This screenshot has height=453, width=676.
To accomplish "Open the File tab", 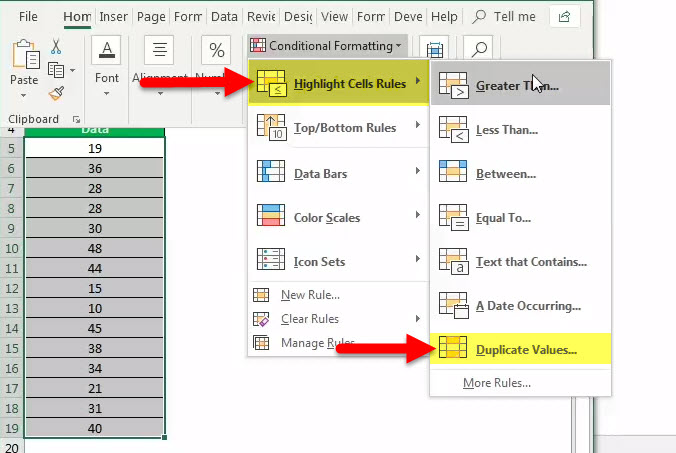I will pyautogui.click(x=28, y=17).
